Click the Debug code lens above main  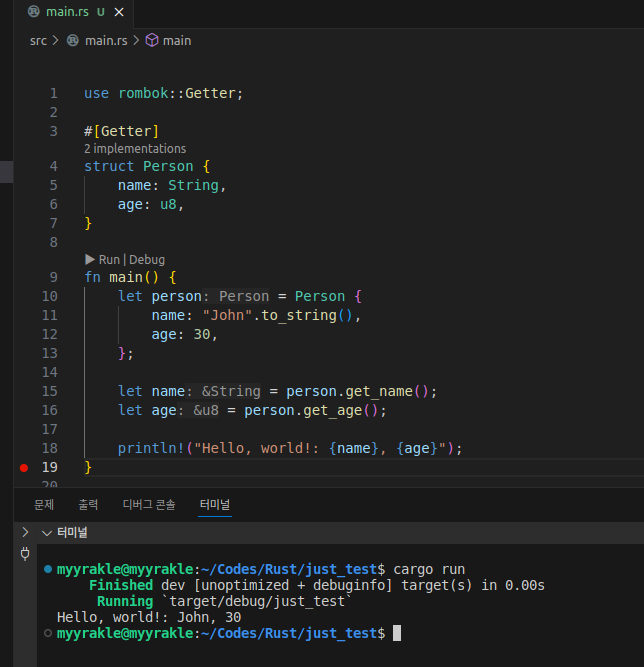click(x=148, y=259)
